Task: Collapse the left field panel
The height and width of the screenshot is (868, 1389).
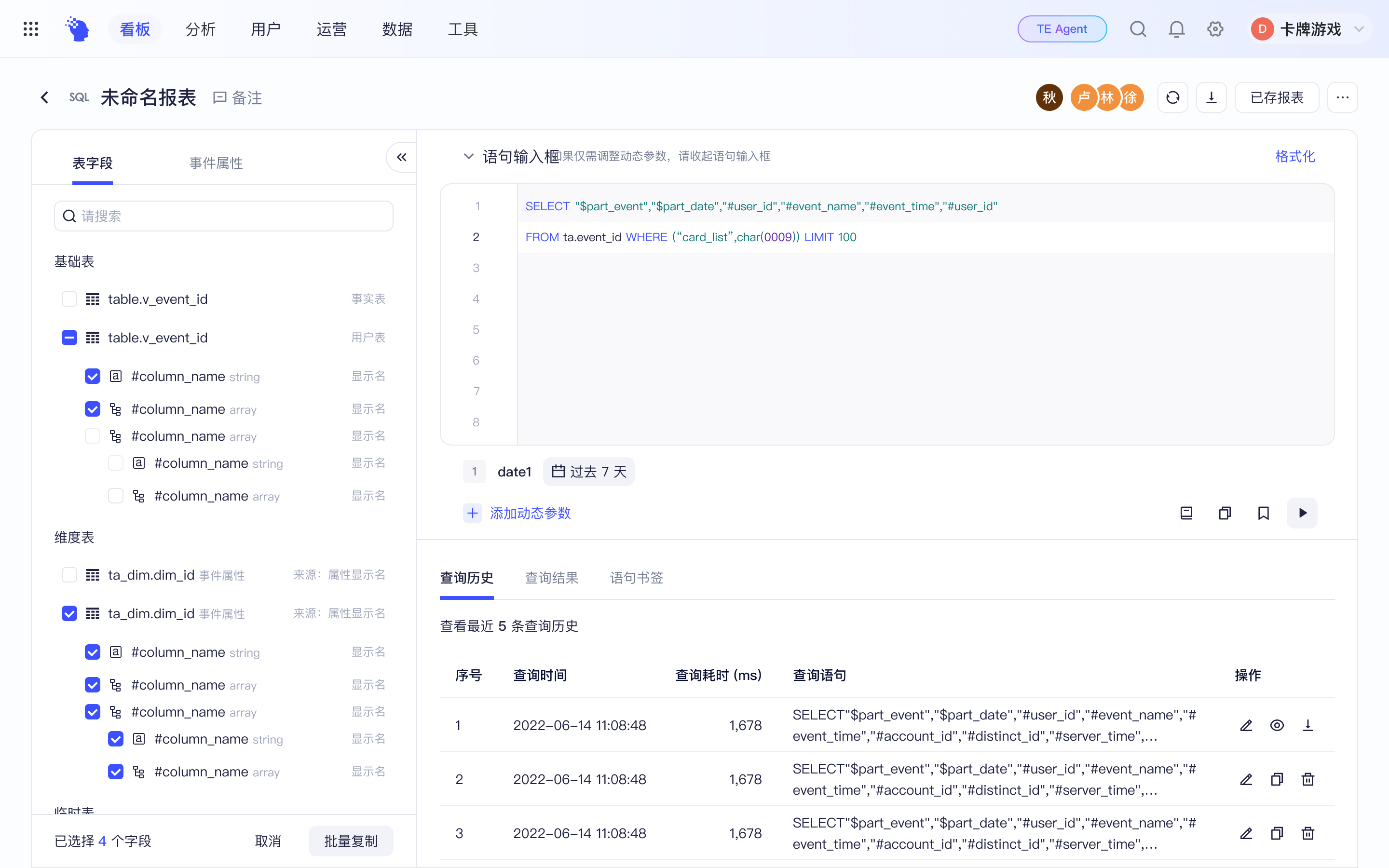Action: [401, 157]
